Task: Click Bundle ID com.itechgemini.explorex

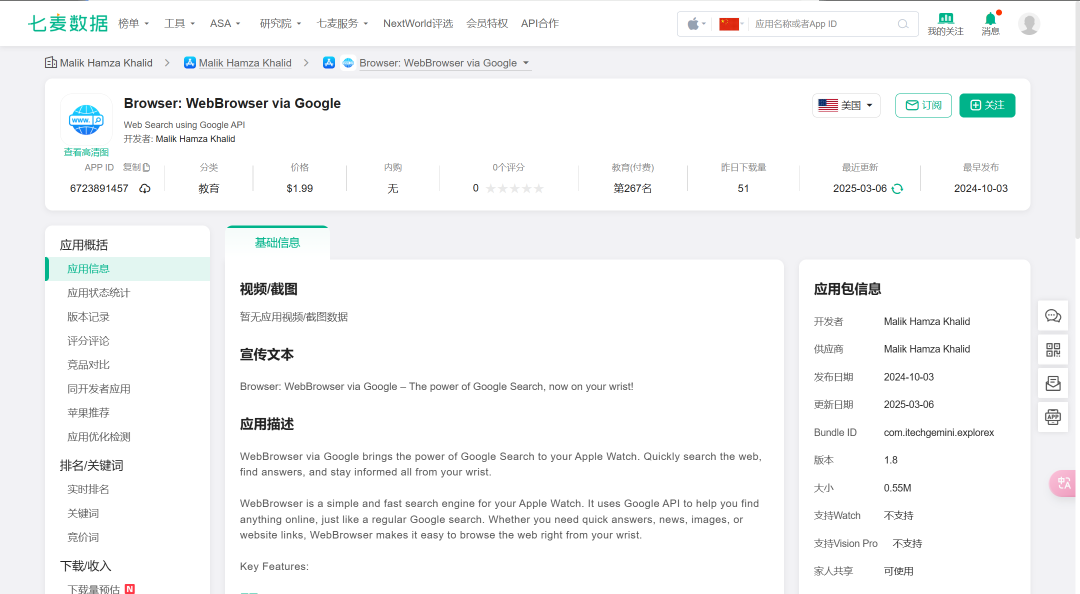Action: click(x=939, y=433)
